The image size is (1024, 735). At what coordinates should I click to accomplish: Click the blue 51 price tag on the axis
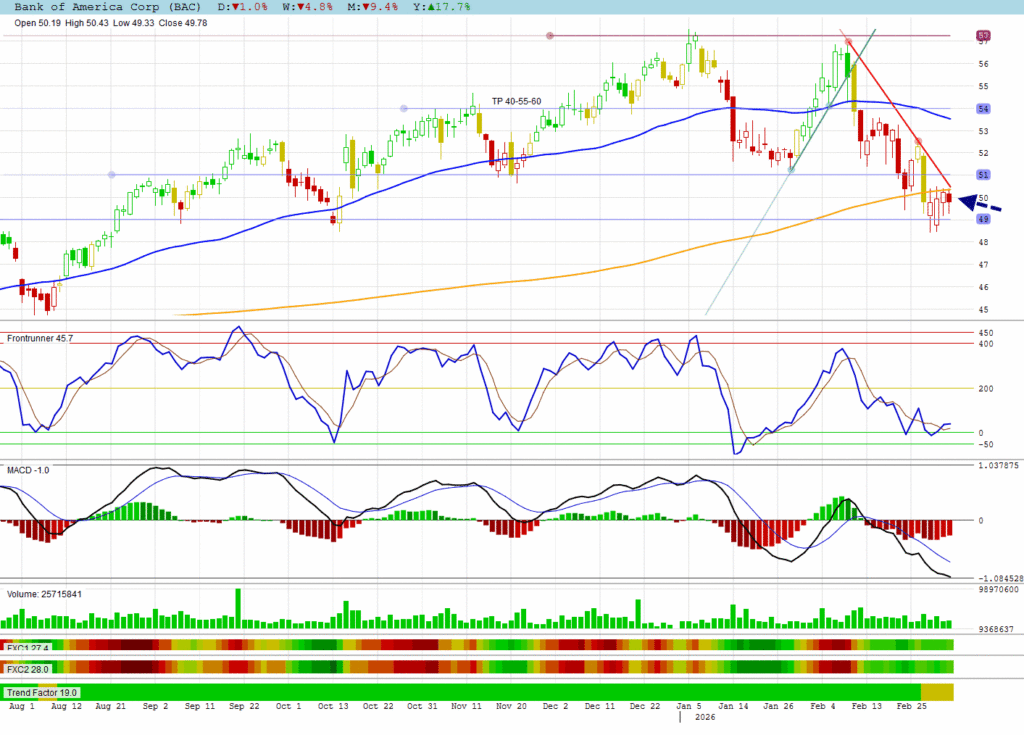coord(984,175)
